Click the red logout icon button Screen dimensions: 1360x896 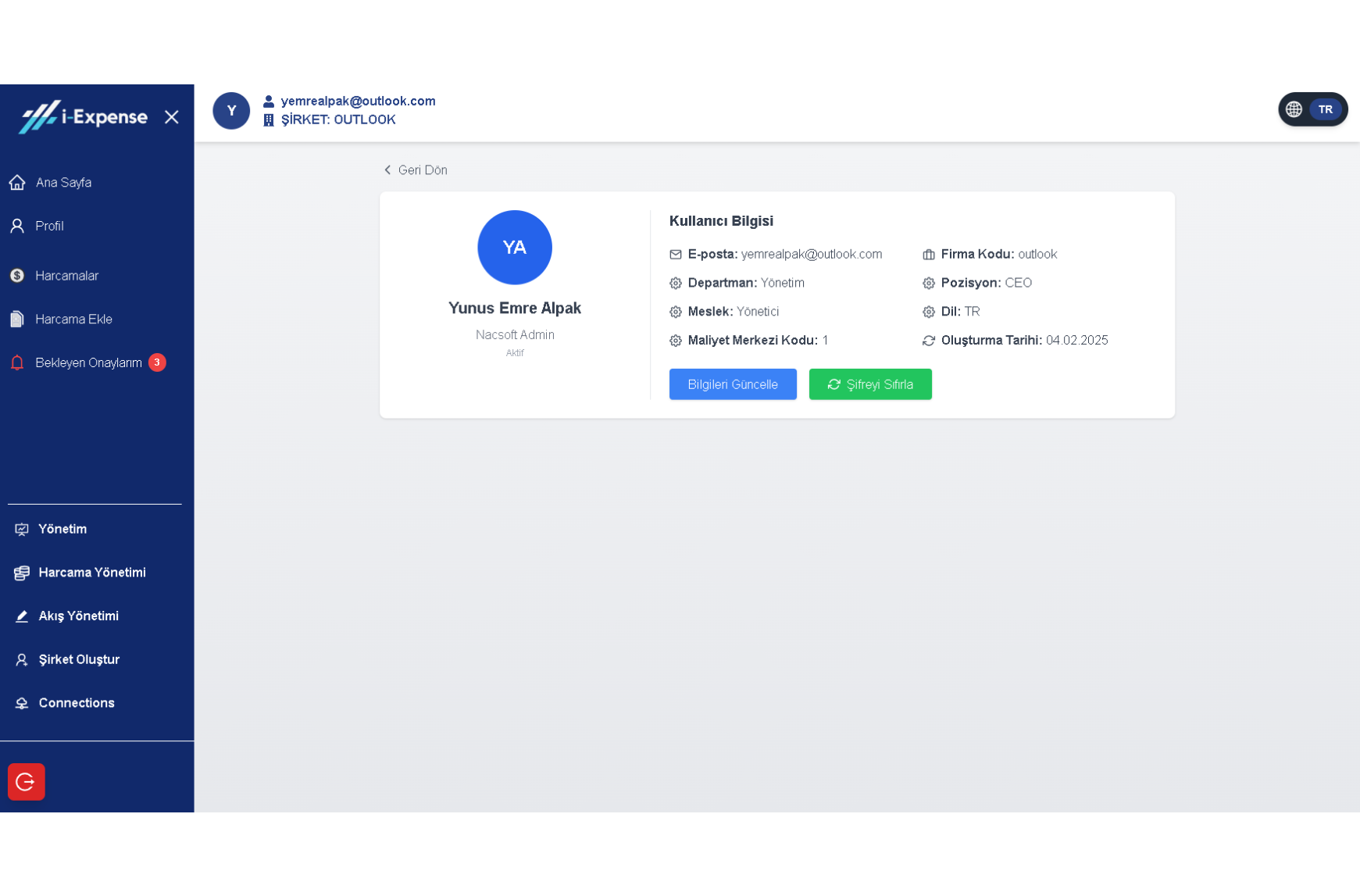[26, 781]
